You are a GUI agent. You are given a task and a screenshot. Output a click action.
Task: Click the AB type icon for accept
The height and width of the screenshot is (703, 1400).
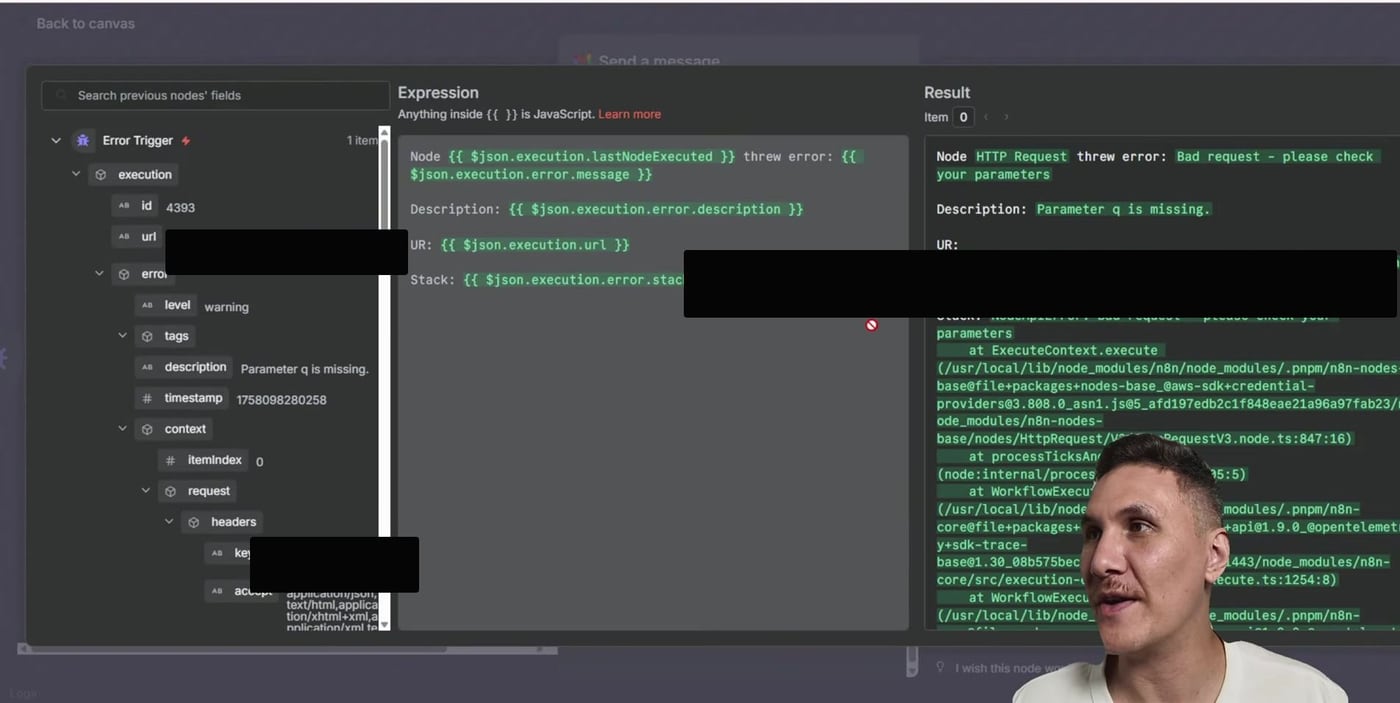[217, 591]
